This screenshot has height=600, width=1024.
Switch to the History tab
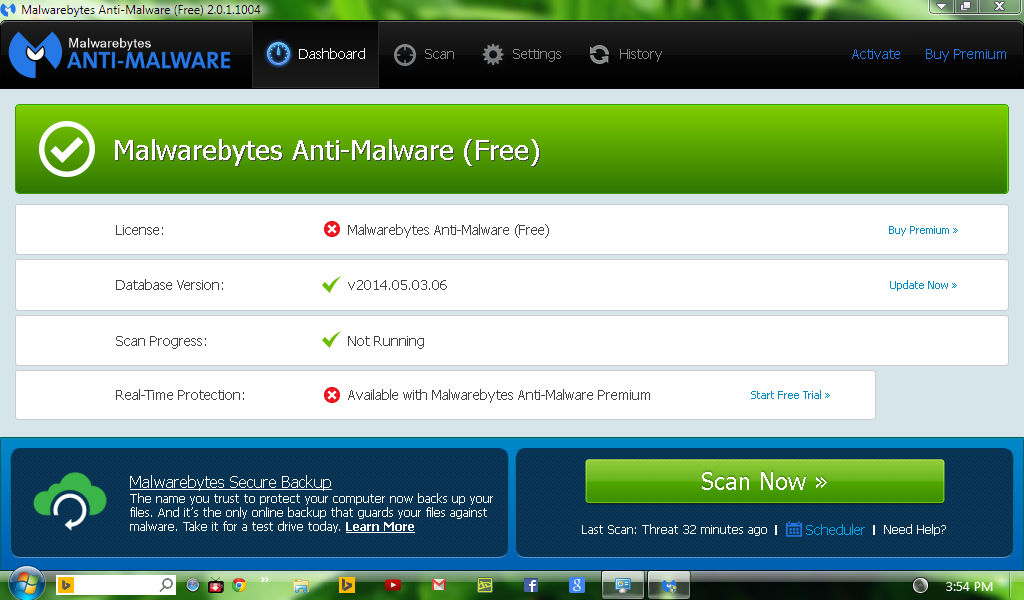(x=640, y=54)
